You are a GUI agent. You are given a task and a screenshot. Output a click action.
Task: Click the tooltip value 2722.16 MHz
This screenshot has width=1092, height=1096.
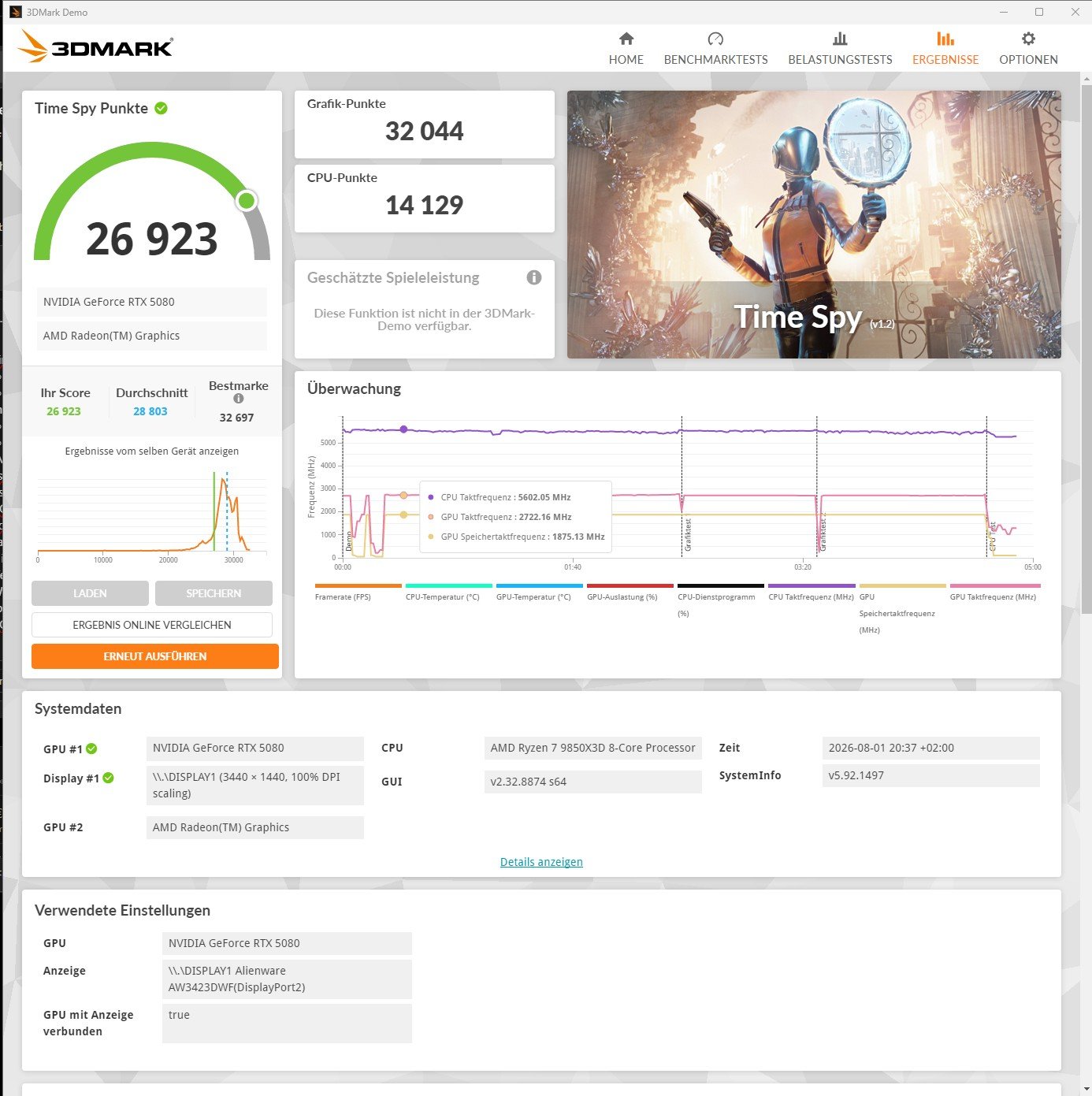[x=545, y=518]
